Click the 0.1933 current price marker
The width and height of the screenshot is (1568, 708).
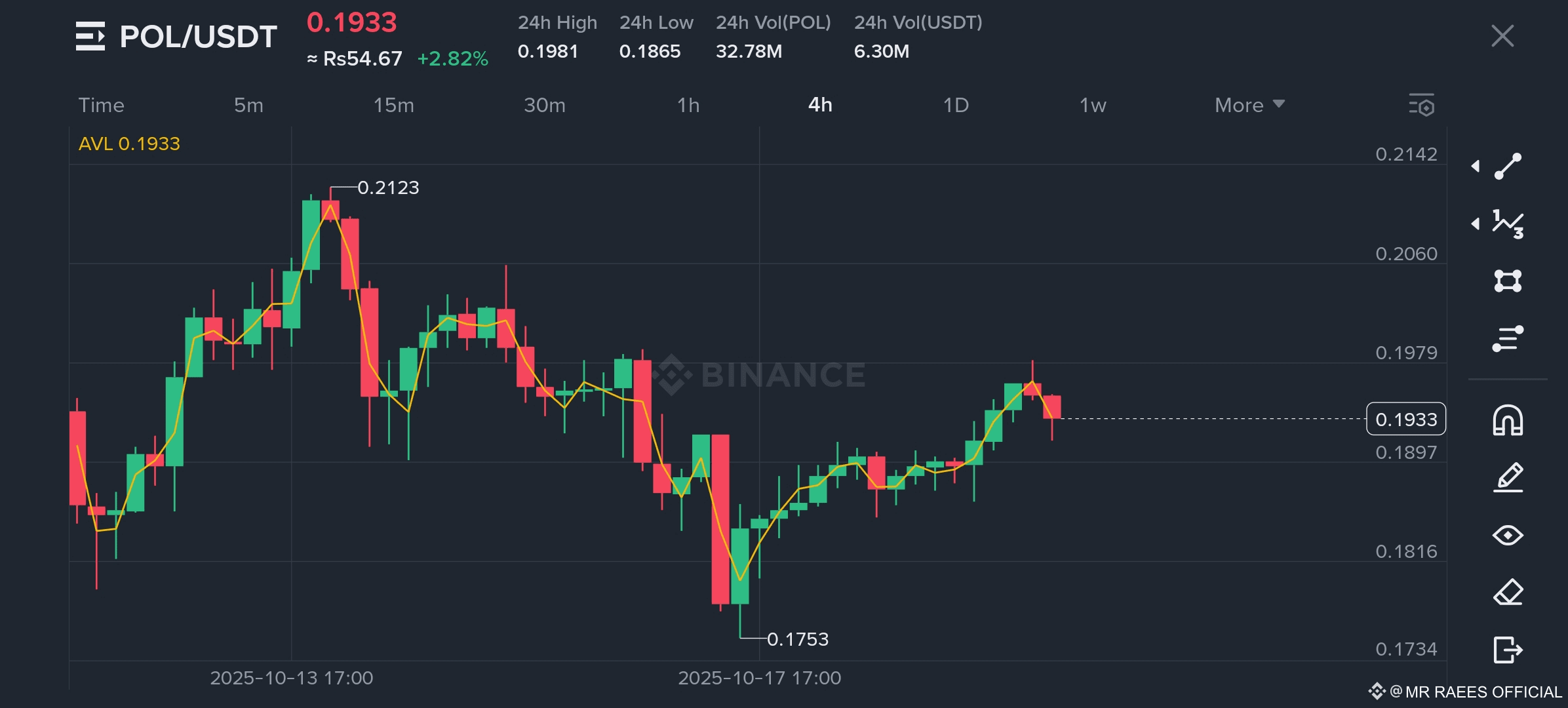pyautogui.click(x=1405, y=419)
